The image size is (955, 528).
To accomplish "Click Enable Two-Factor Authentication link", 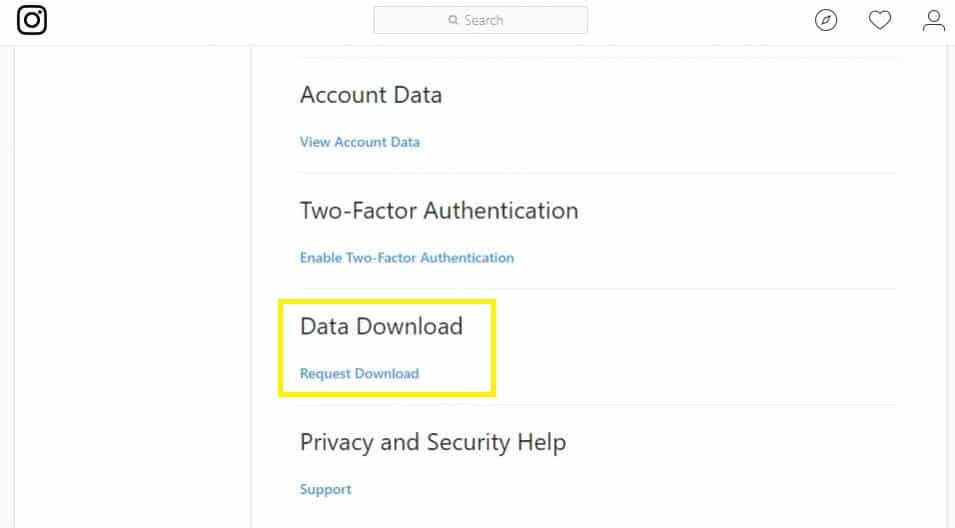I will (x=407, y=258).
